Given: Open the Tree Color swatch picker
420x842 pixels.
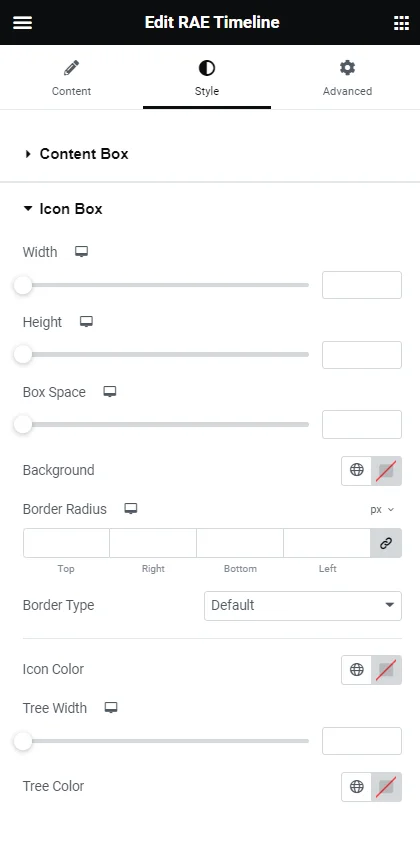Looking at the screenshot, I should tap(386, 787).
